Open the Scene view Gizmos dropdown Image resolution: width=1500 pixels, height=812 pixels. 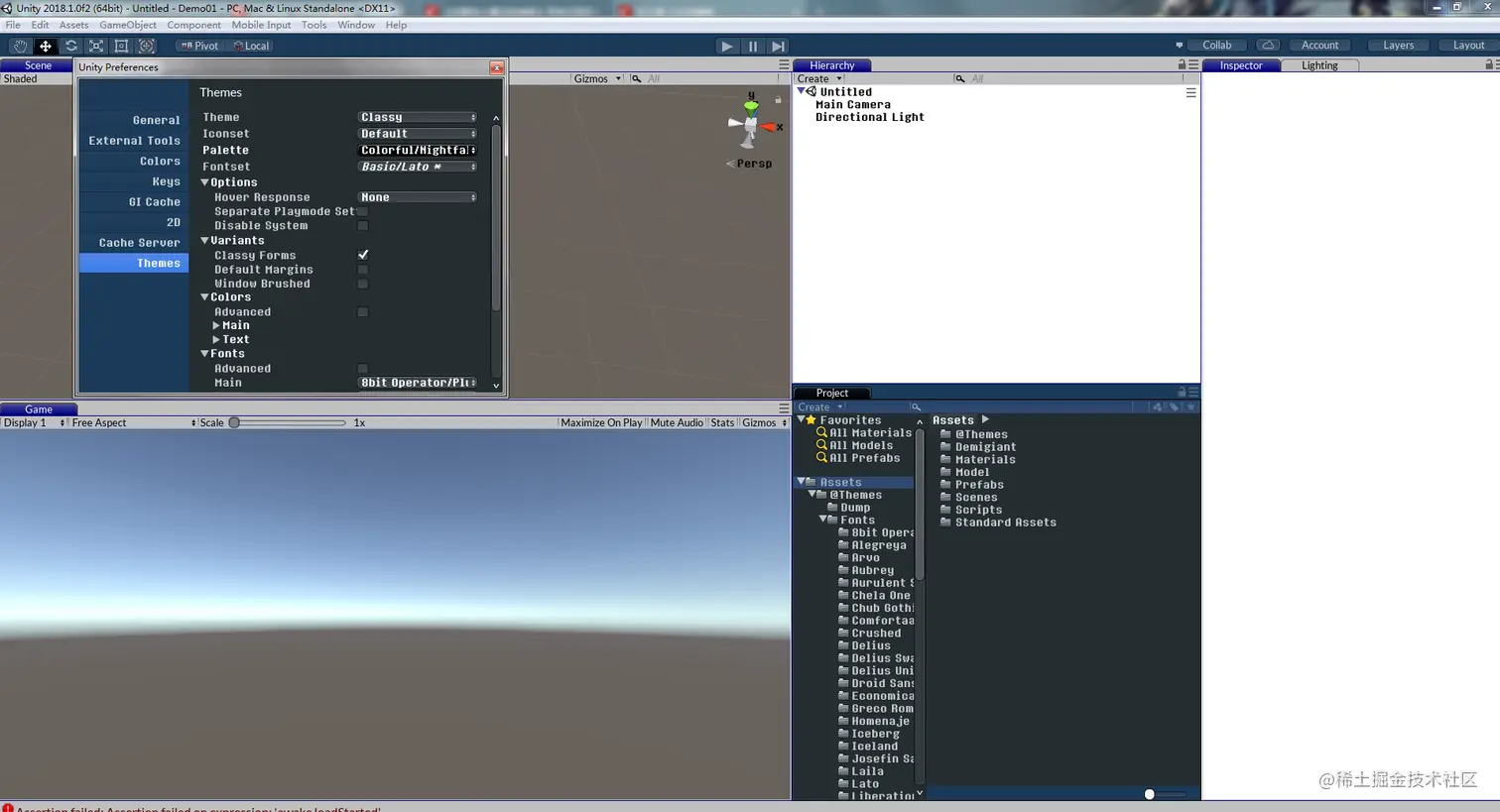tap(597, 78)
